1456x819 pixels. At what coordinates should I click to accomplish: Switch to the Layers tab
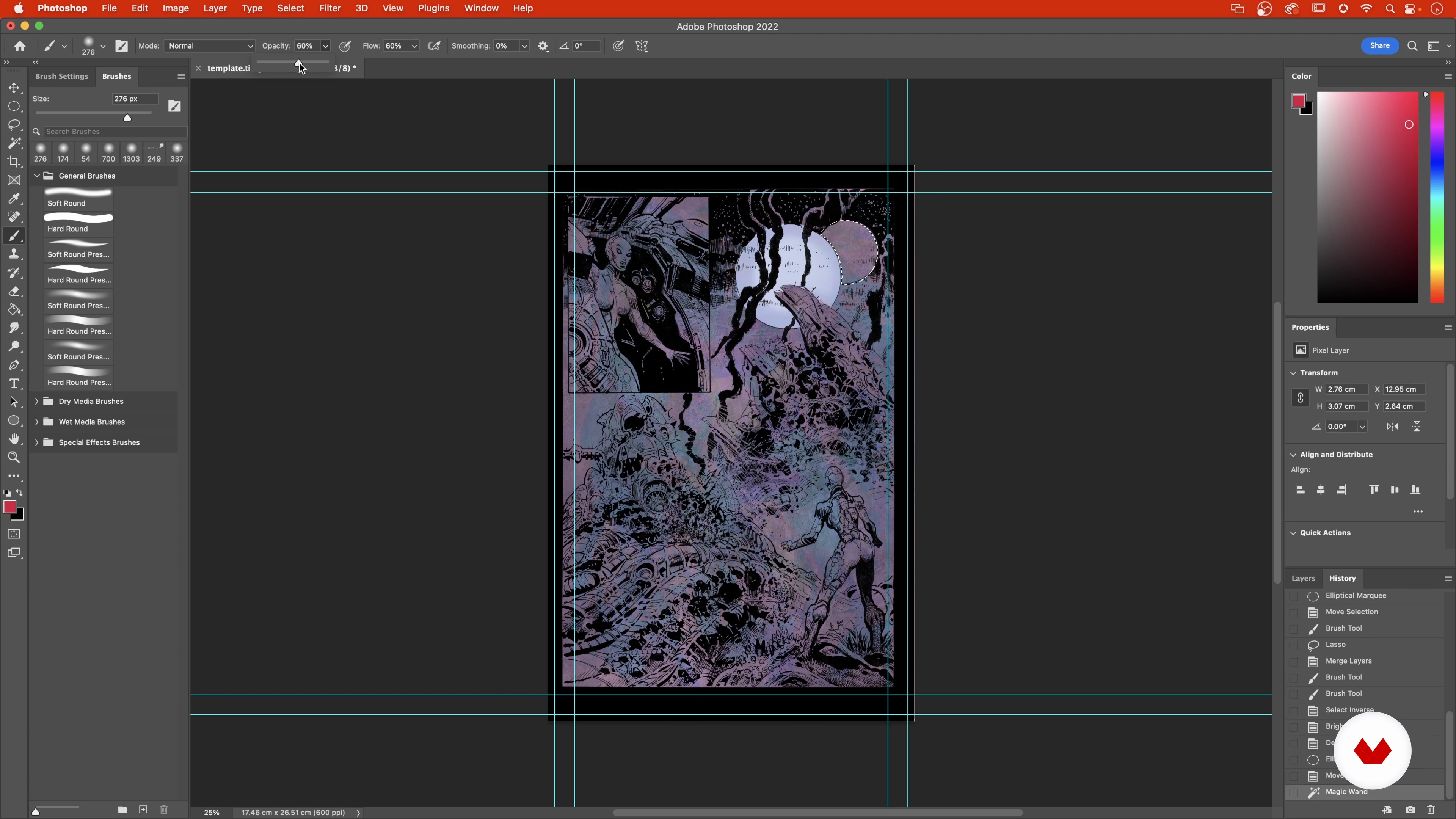[1303, 578]
